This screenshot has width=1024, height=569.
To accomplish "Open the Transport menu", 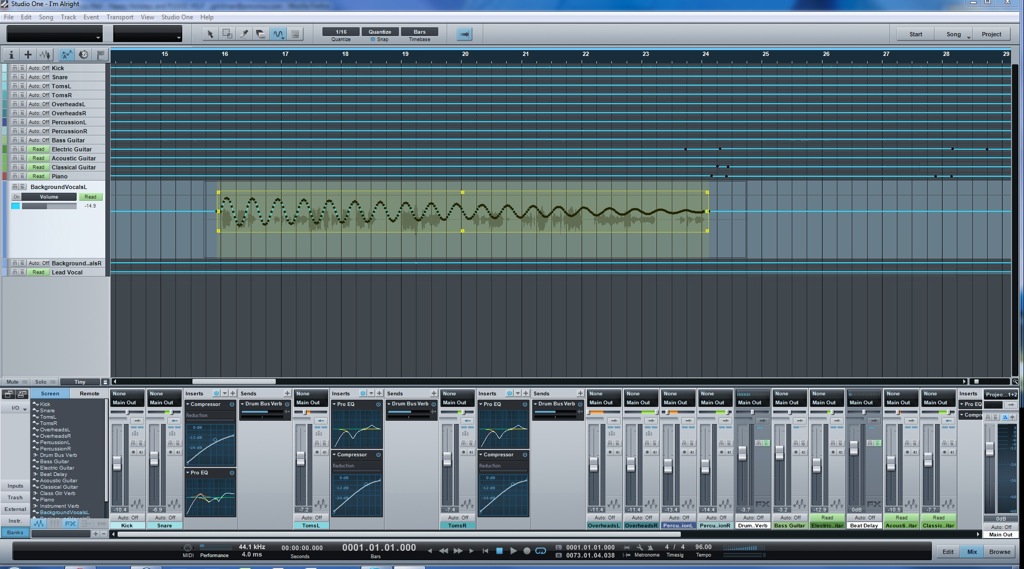I will point(120,17).
